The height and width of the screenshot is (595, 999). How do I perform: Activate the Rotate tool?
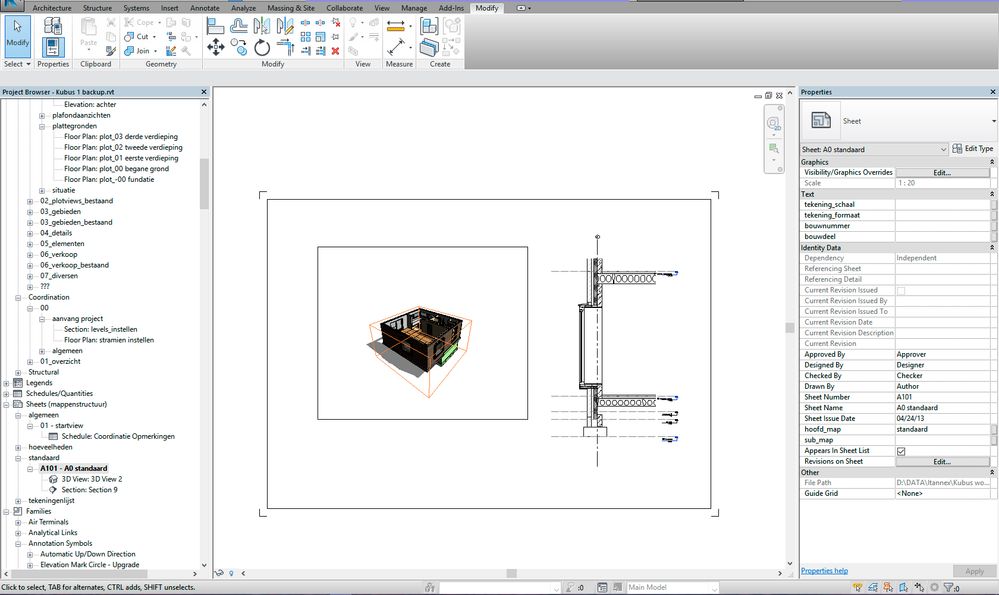coord(262,47)
